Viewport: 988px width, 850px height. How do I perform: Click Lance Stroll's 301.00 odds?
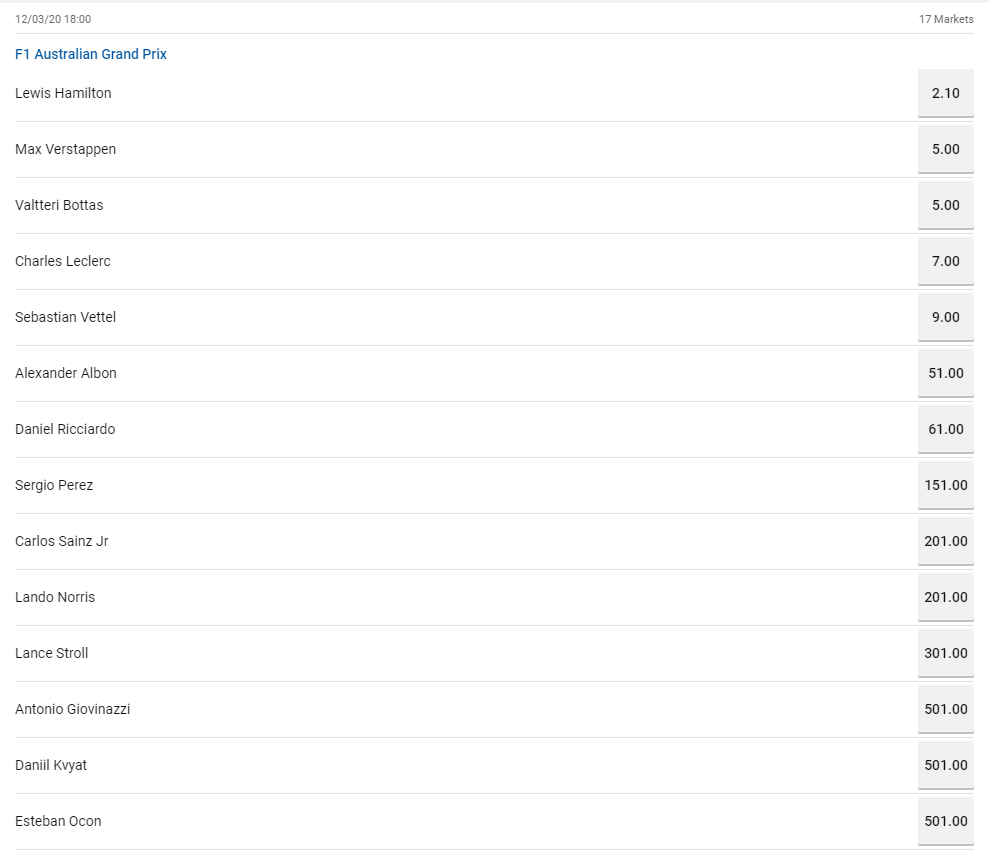[945, 653]
